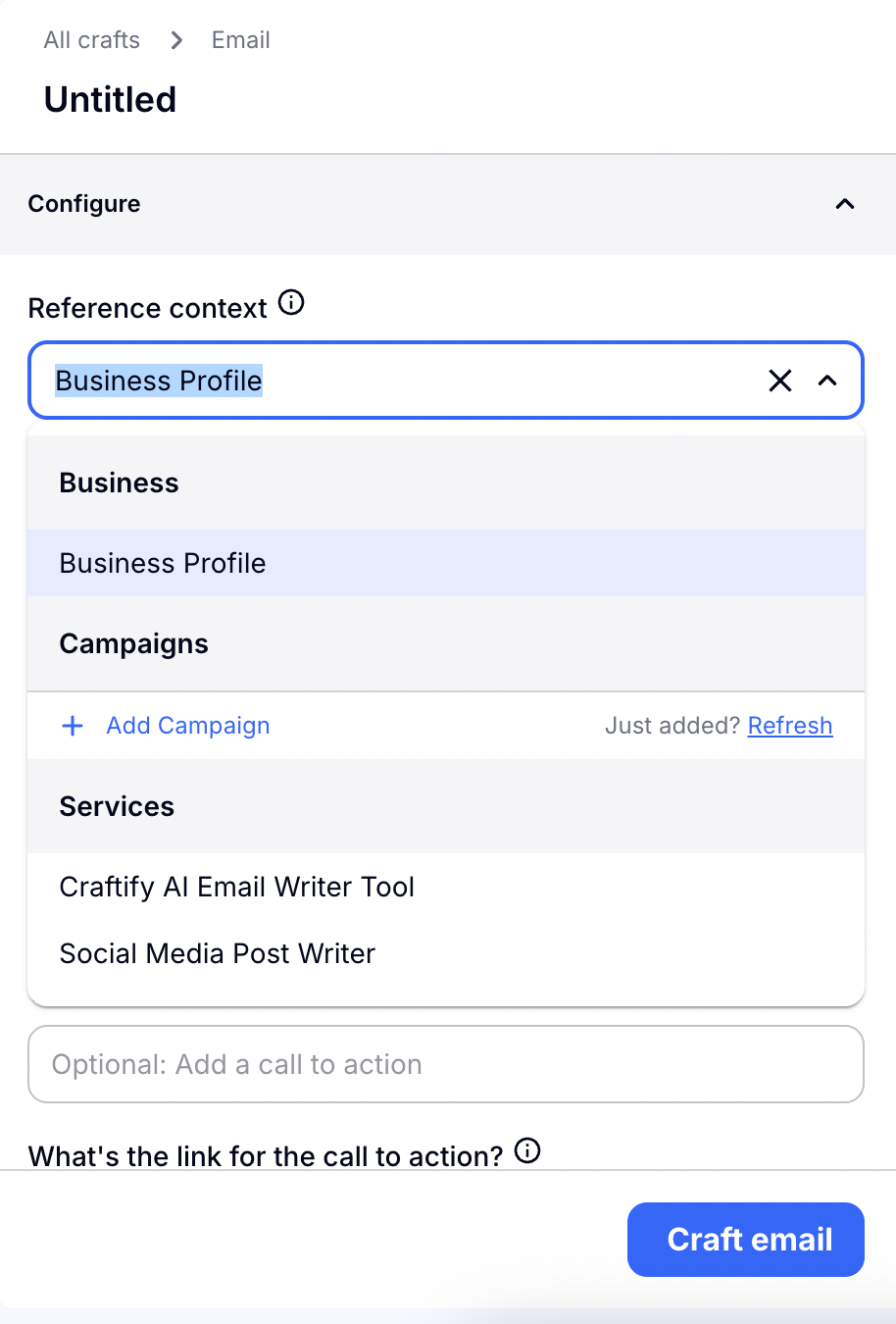Click the Configure section header label
The image size is (896, 1324).
(84, 204)
